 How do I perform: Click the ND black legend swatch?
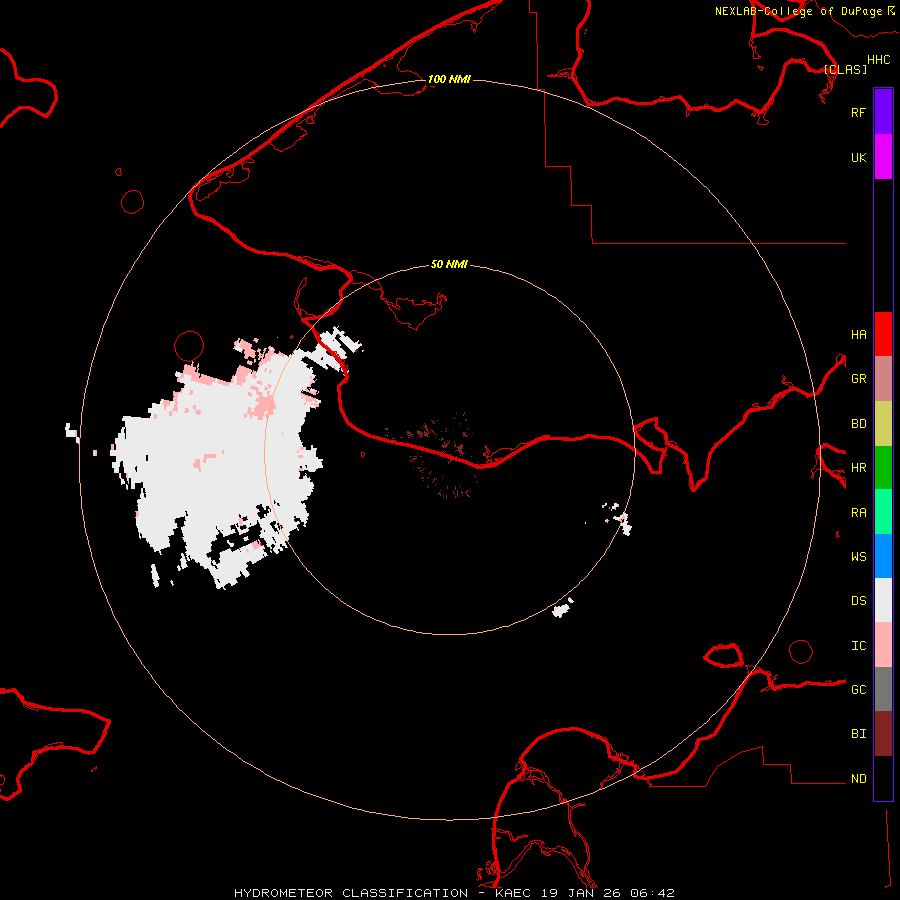883,778
